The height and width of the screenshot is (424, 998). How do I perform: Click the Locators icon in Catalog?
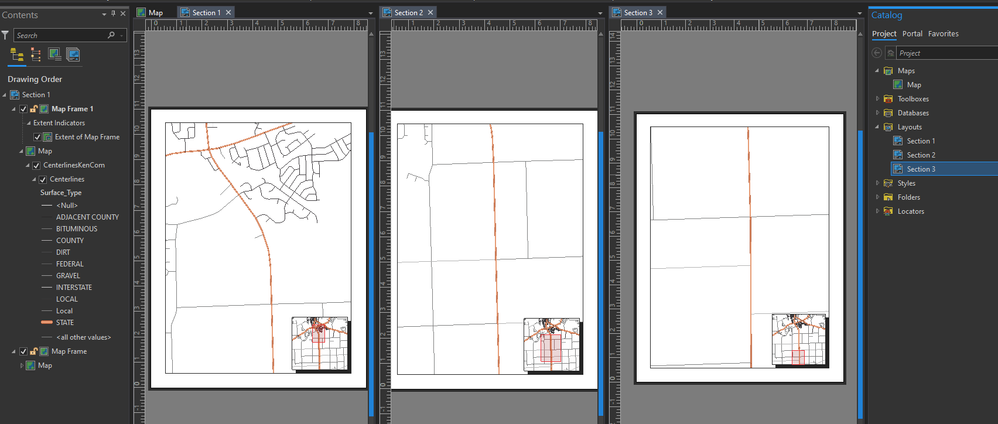[x=889, y=211]
